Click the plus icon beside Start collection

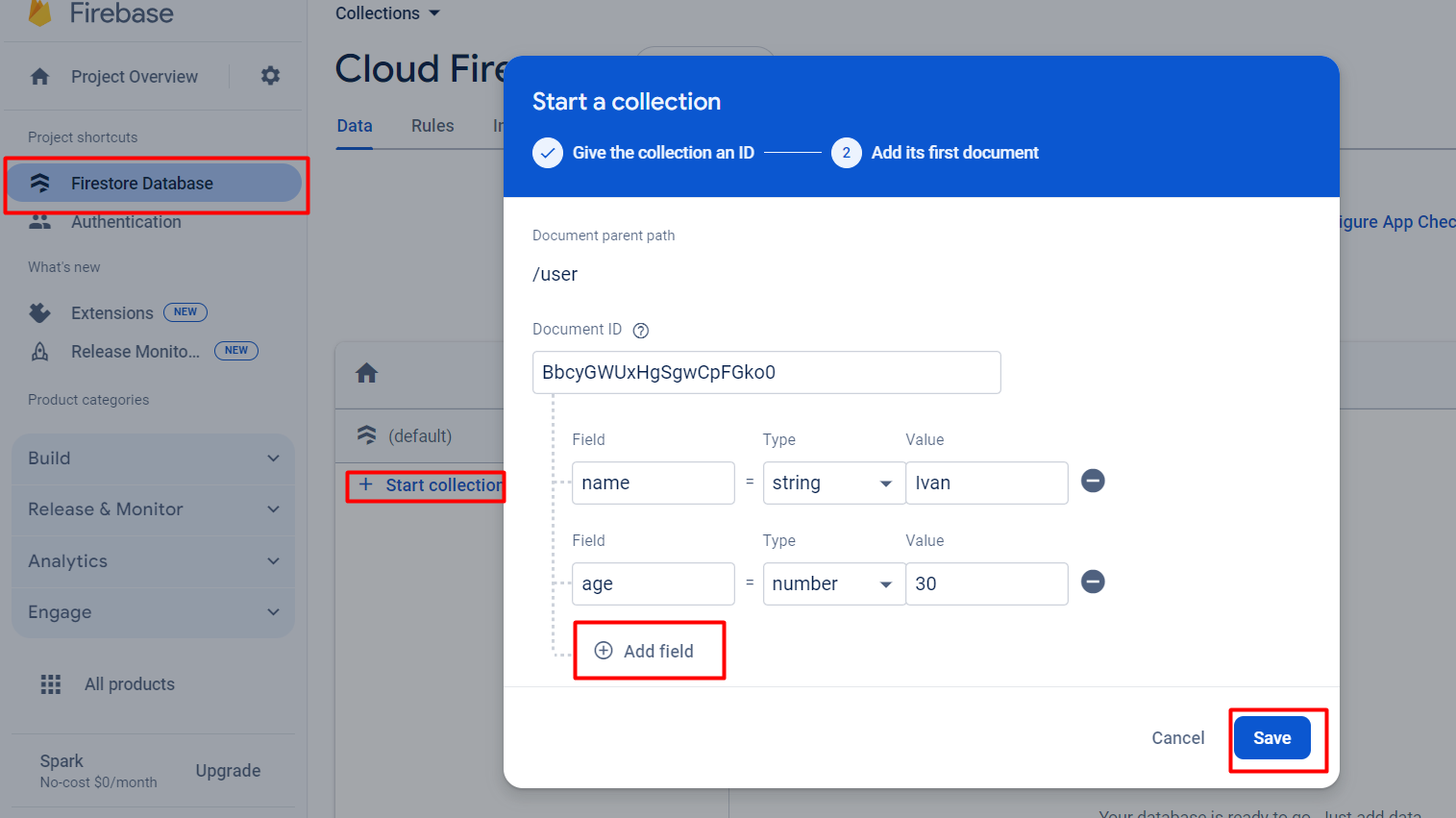coord(365,484)
